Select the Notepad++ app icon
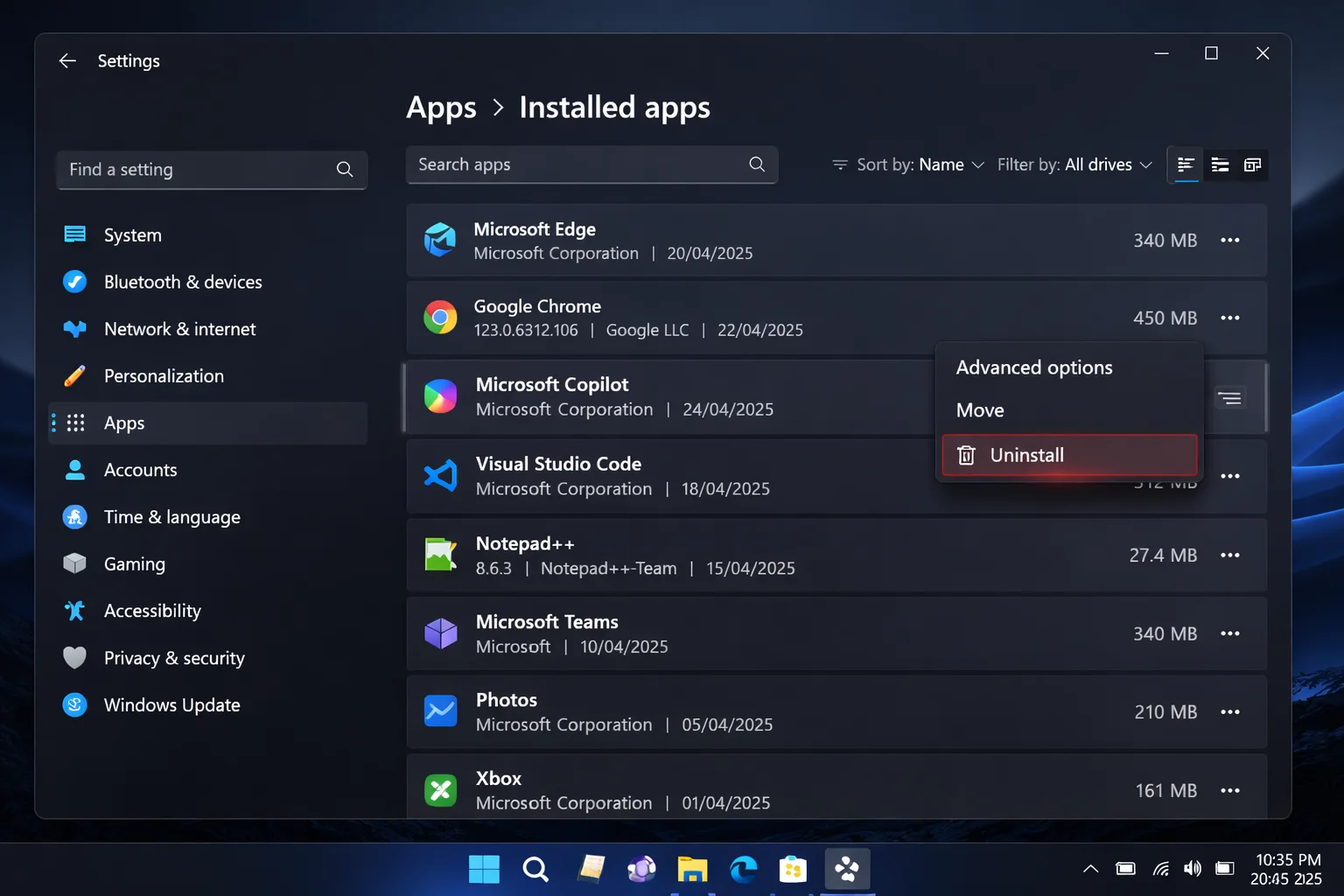Image resolution: width=1344 pixels, height=896 pixels. point(440,554)
